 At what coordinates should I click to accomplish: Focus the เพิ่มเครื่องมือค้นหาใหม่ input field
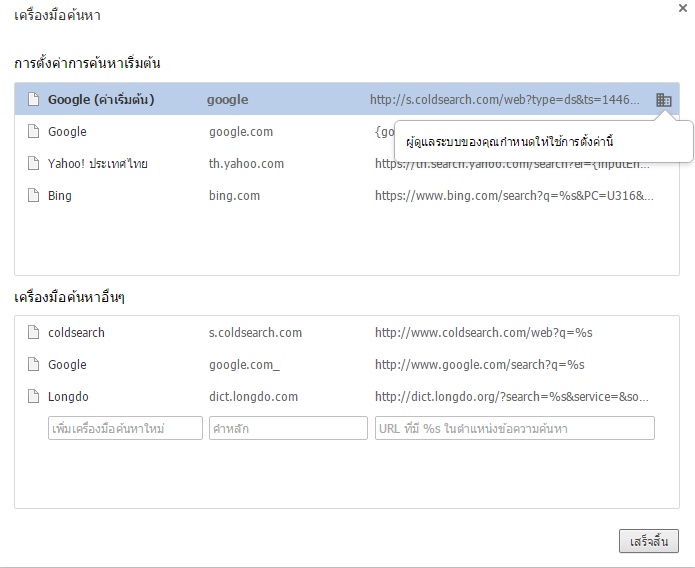tap(125, 428)
